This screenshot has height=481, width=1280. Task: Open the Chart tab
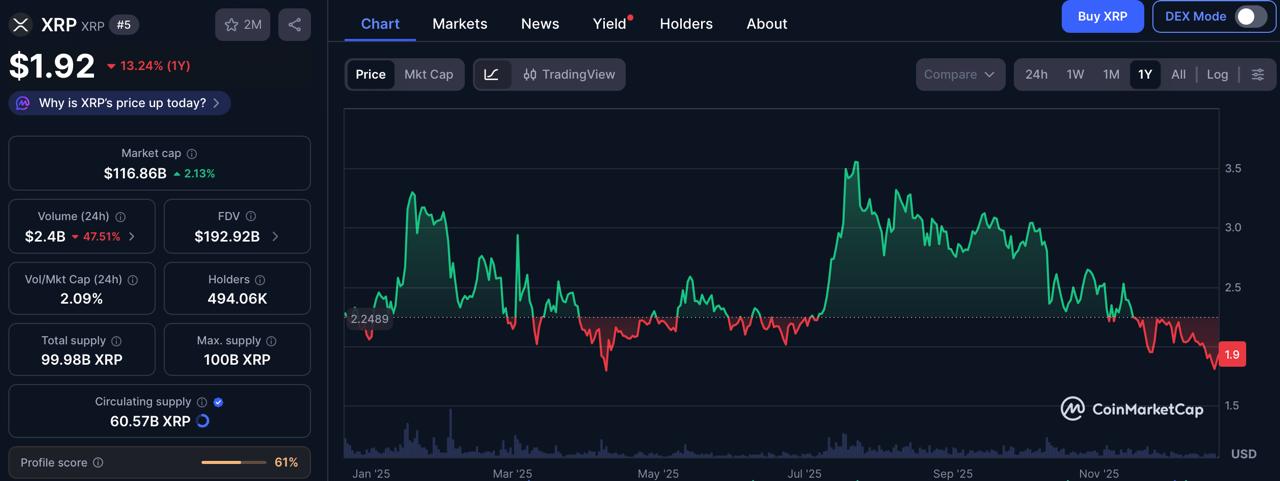point(380,23)
